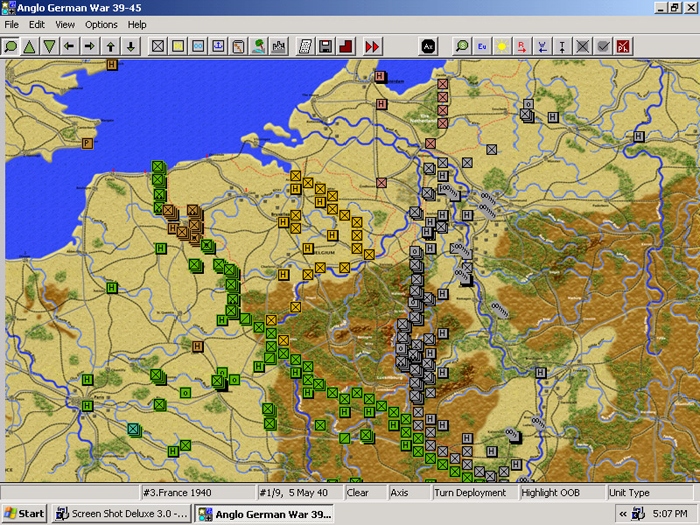Viewport: 700px width, 525px height.
Task: Click the yellow square toolbar icon
Action: [178, 46]
